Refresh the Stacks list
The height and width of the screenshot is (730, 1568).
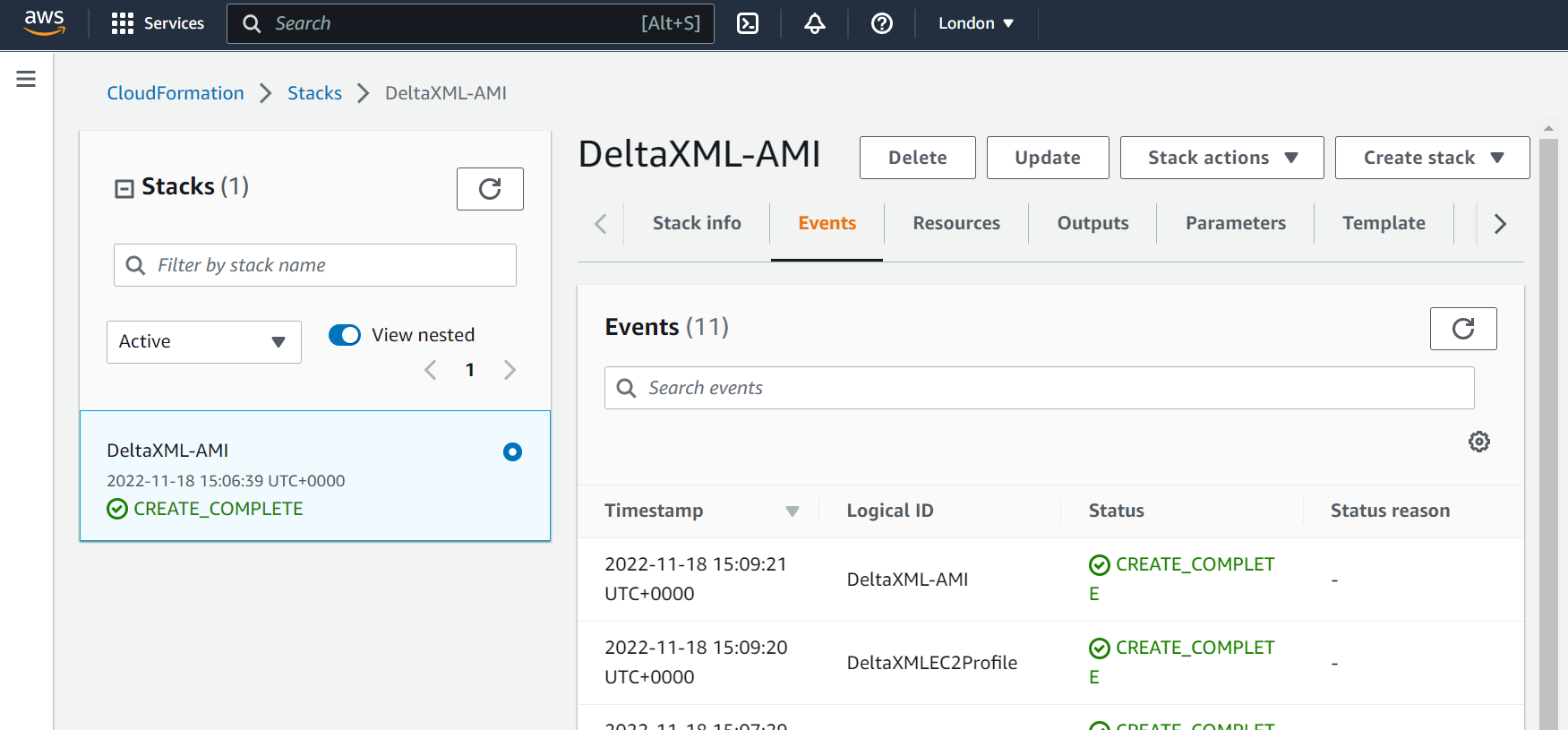[x=490, y=189]
